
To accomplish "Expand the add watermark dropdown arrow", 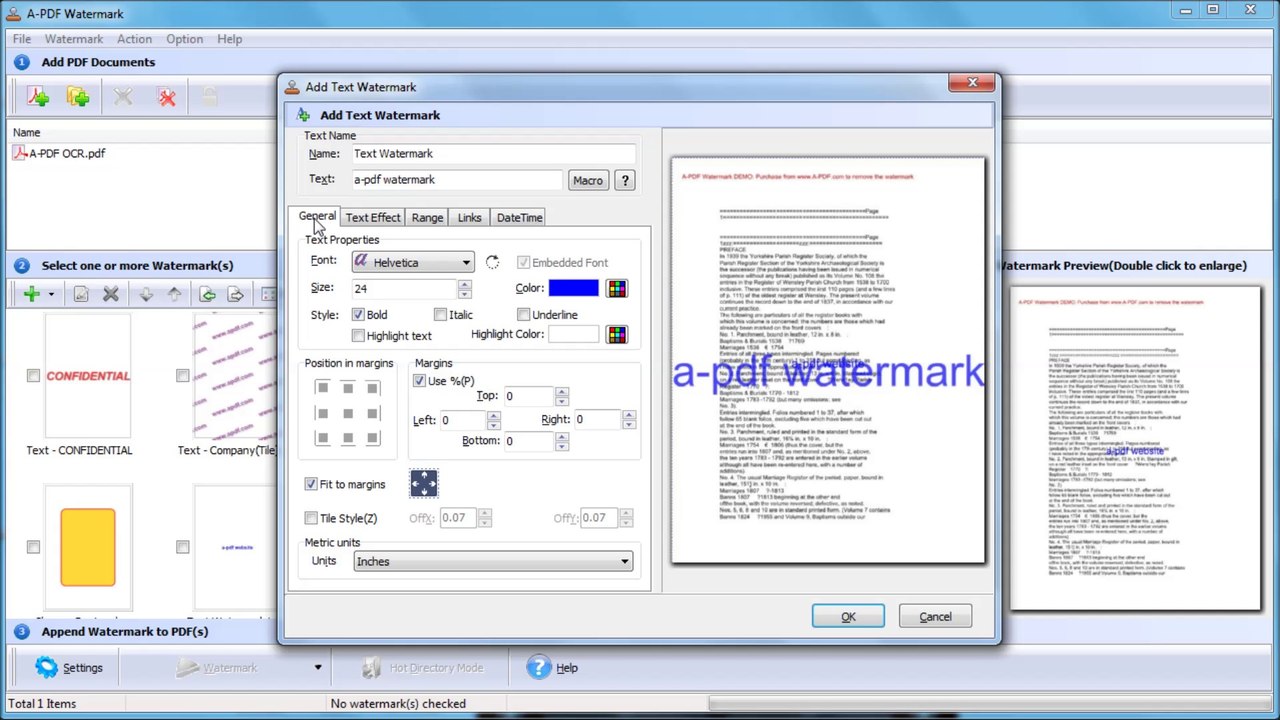I will (x=51, y=295).
